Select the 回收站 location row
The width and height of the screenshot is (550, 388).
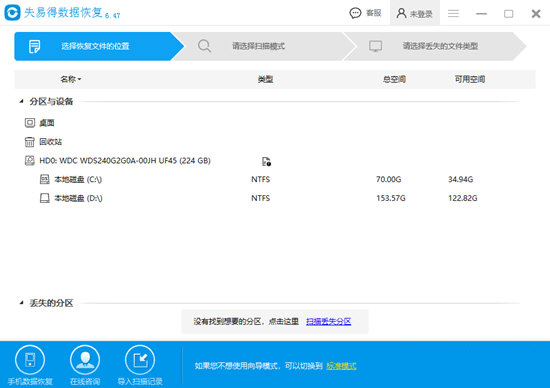tap(275, 142)
